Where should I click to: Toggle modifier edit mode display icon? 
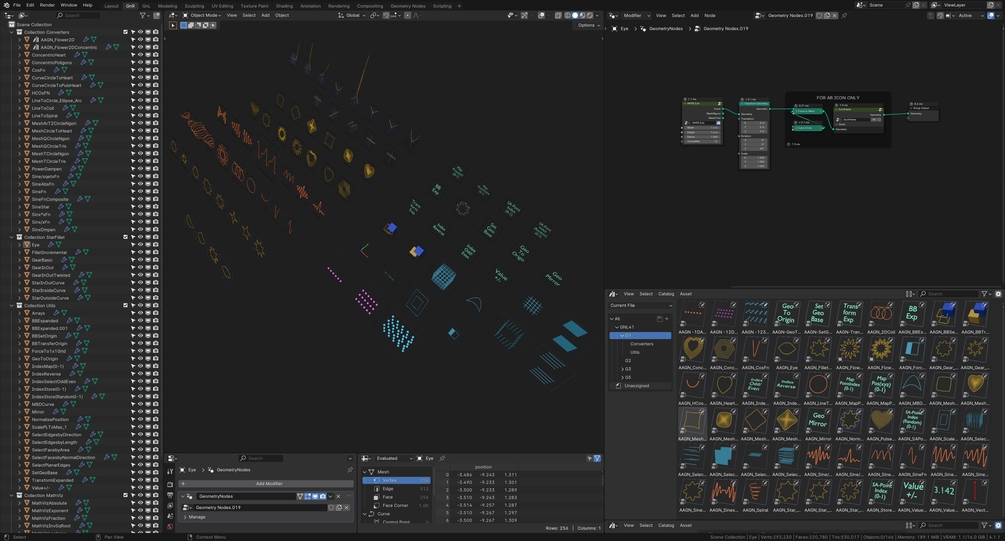click(308, 496)
